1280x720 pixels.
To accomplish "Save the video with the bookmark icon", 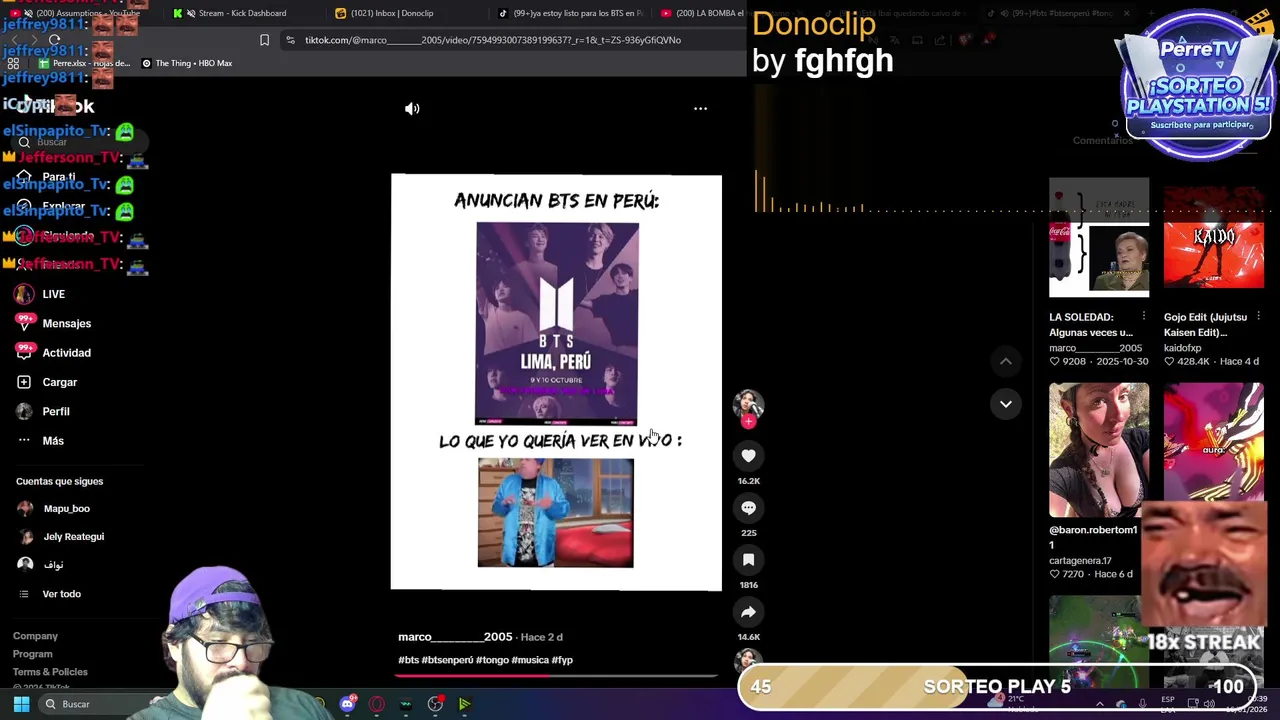I will coord(748,560).
